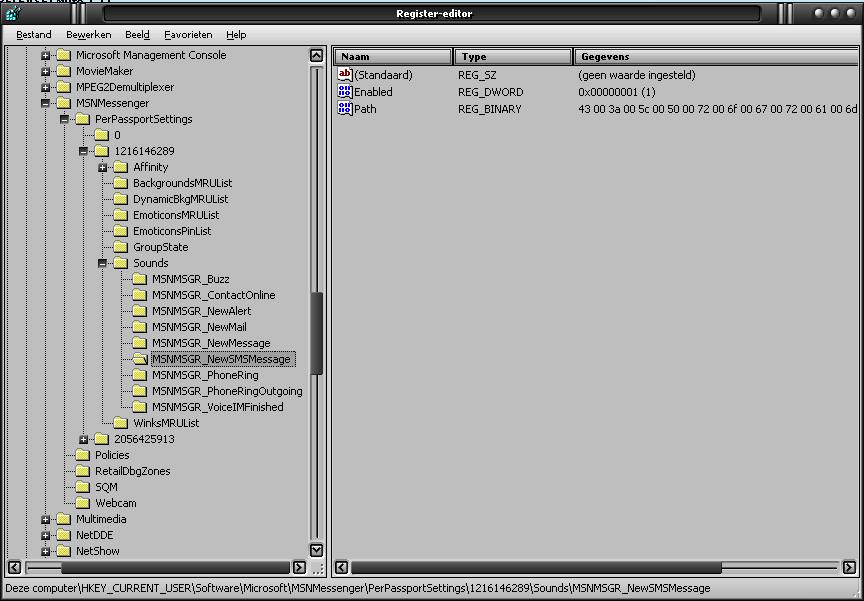Image resolution: width=864 pixels, height=601 pixels.
Task: Click the Path binary value icon
Action: pos(345,108)
